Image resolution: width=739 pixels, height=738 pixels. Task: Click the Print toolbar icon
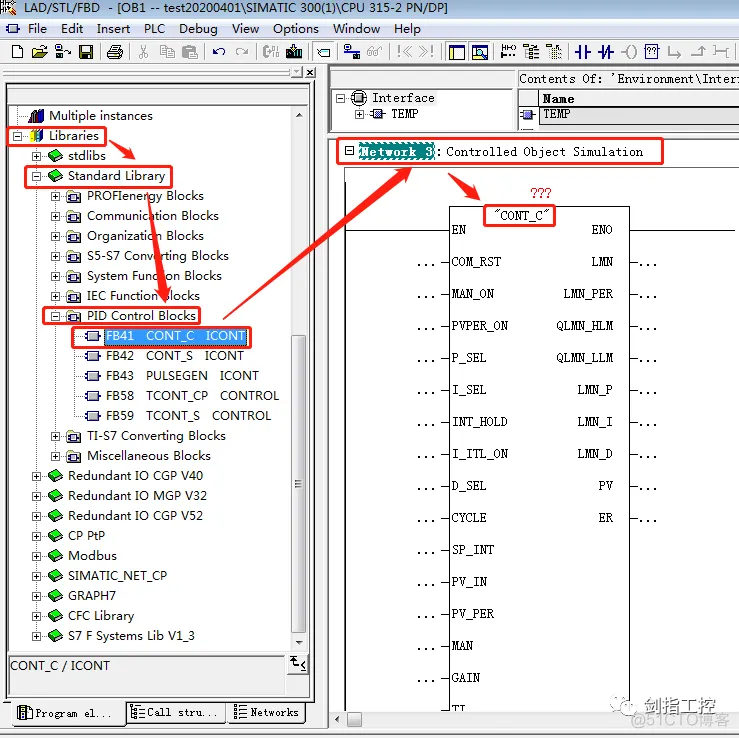[115, 51]
